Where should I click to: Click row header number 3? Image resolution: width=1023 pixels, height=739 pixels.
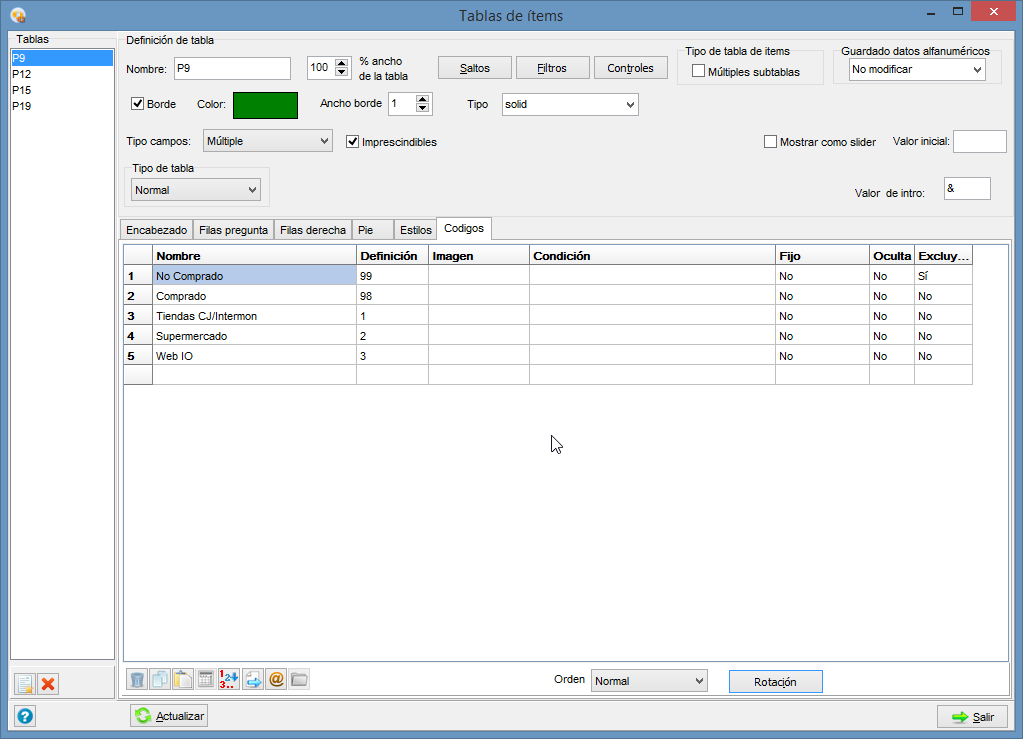pyautogui.click(x=138, y=316)
